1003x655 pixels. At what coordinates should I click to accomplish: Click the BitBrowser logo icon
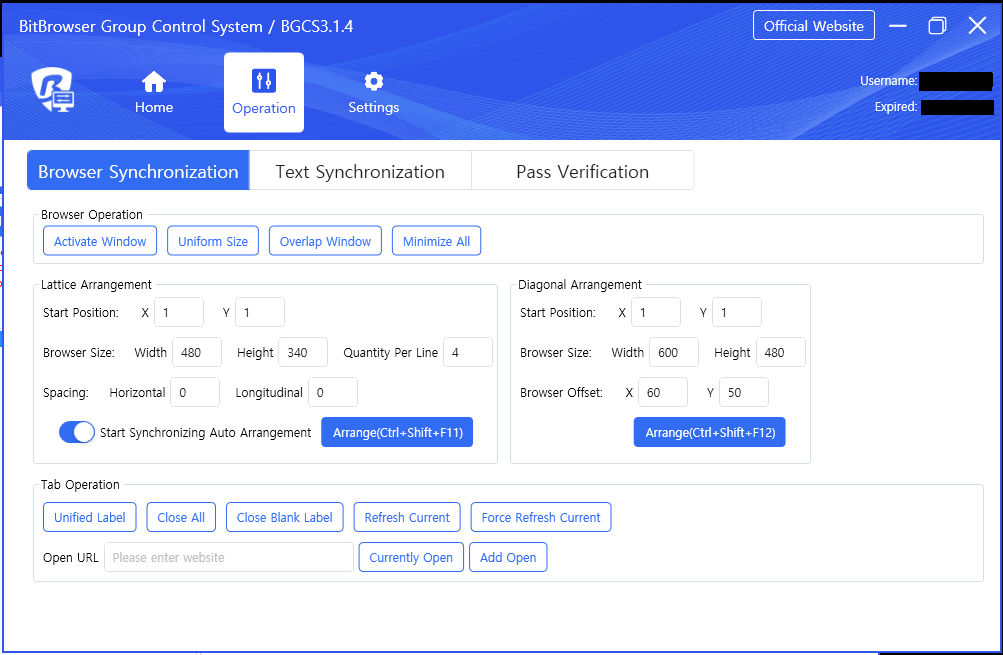(53, 90)
